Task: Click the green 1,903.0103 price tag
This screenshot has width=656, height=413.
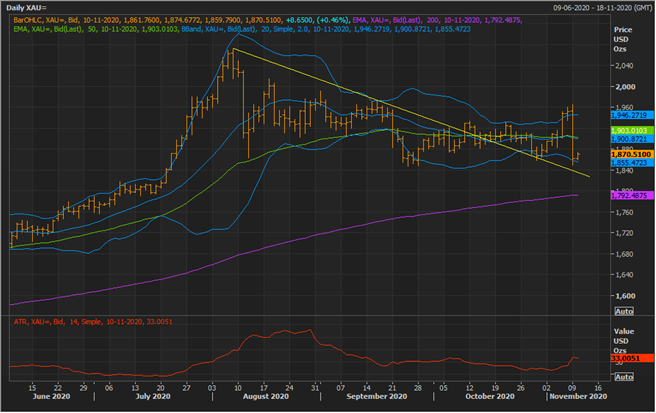Action: [x=632, y=131]
